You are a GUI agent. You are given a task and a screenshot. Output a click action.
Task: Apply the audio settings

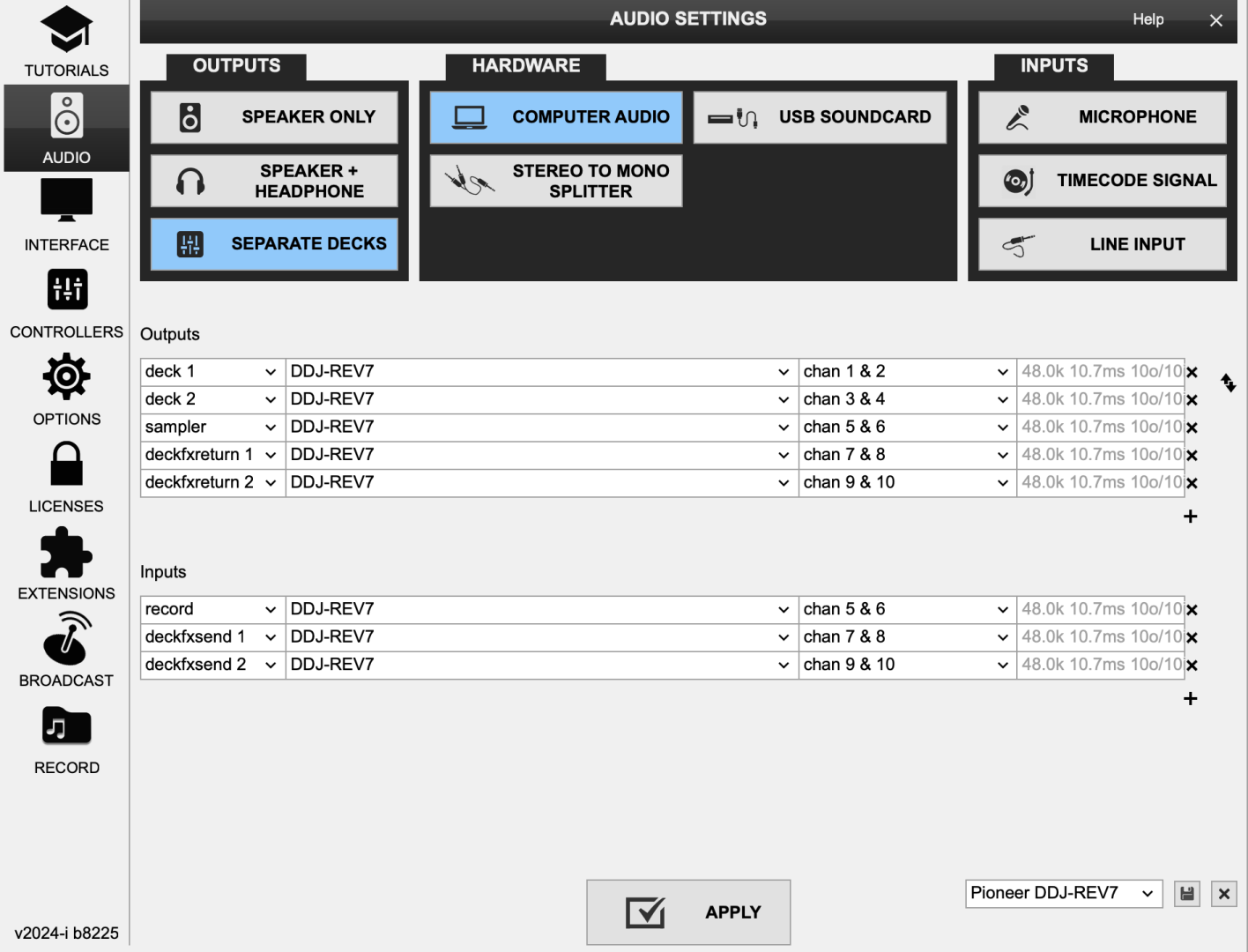click(x=688, y=912)
